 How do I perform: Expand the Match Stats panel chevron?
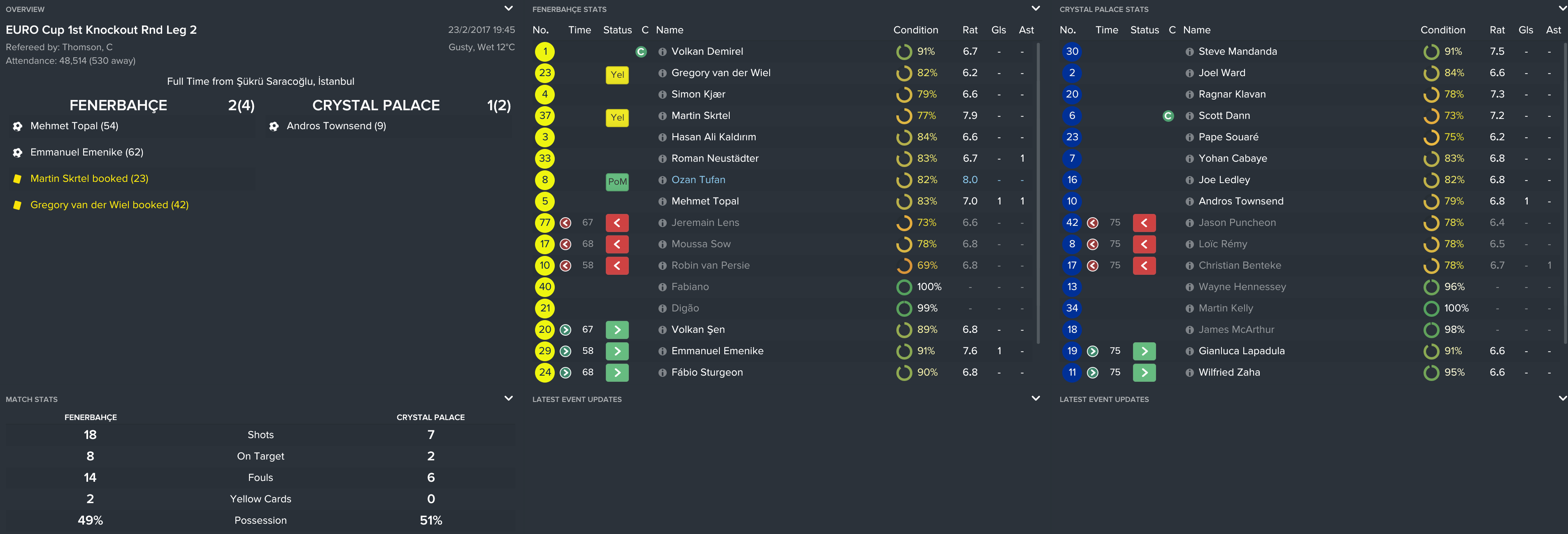click(x=508, y=398)
